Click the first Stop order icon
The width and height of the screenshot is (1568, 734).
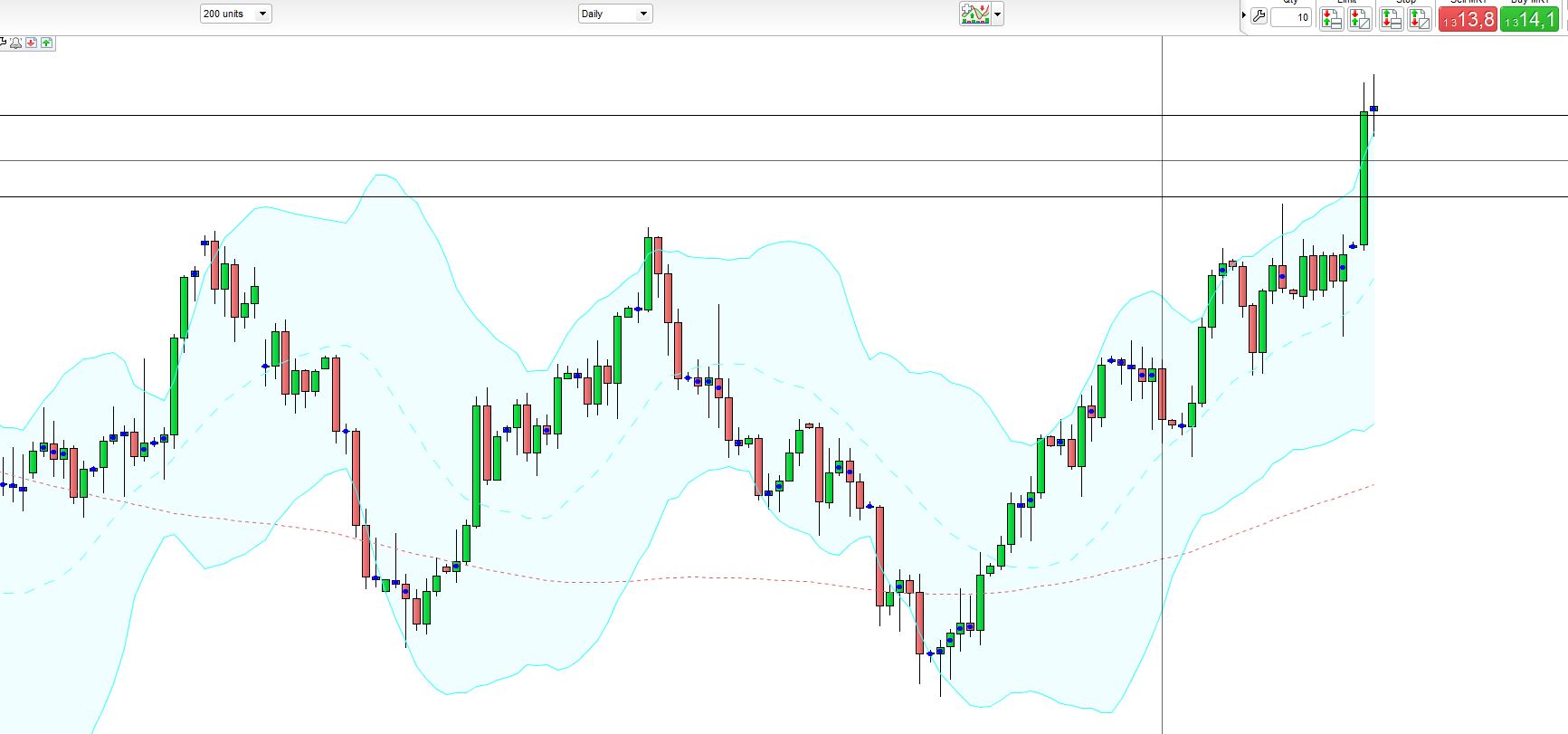(1392, 19)
